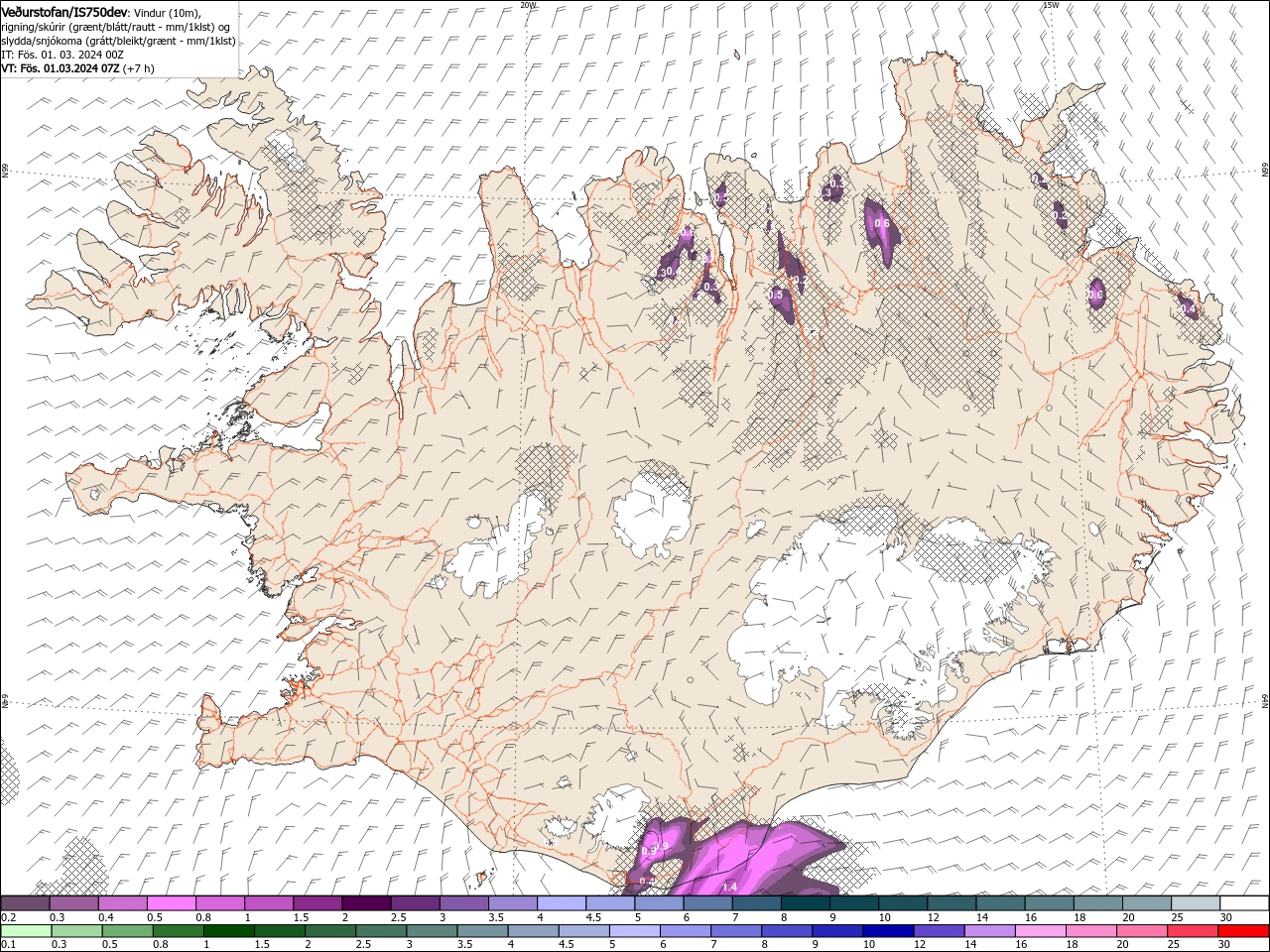Click the 15W longitude label at the top

tap(1052, 5)
